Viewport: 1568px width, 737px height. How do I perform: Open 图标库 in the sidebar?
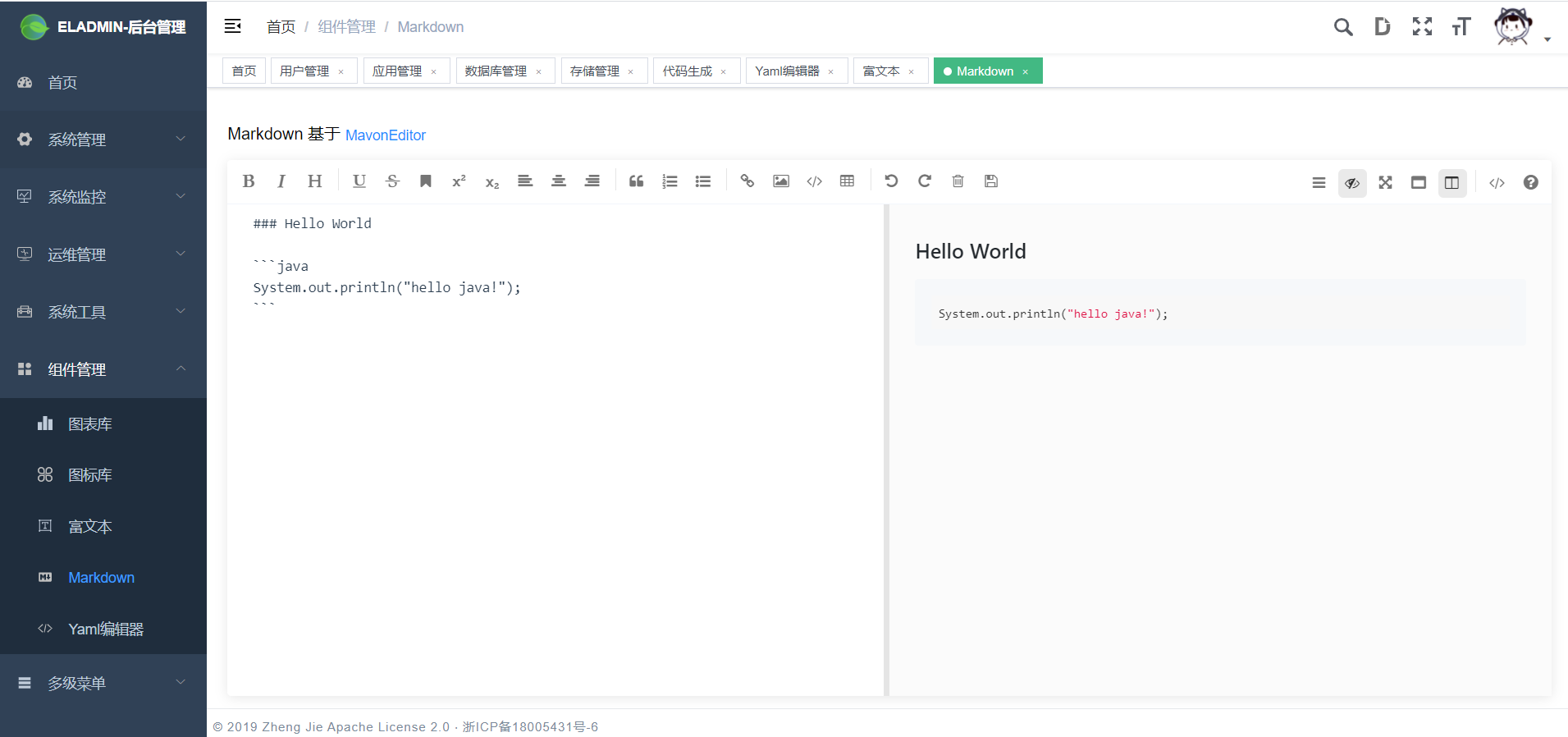point(103,475)
